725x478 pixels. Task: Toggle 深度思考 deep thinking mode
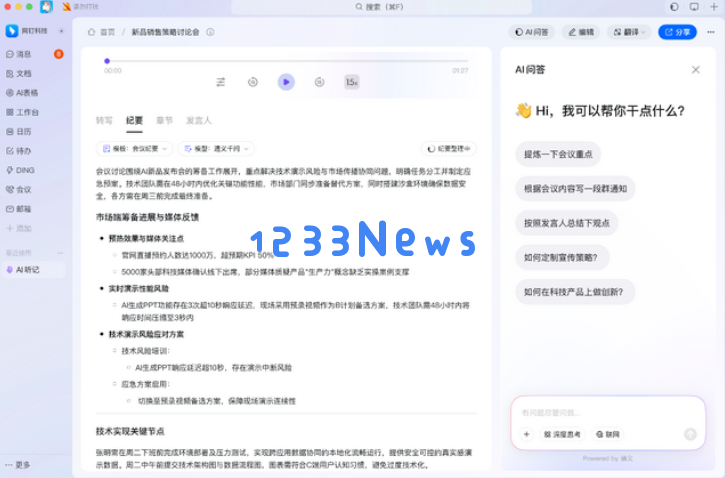[562, 434]
